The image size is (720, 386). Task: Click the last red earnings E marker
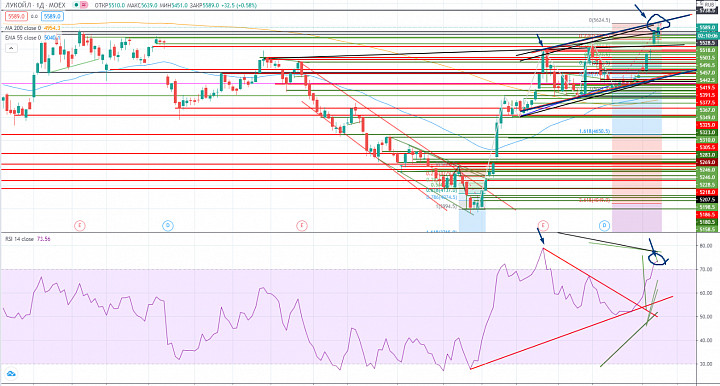pyautogui.click(x=543, y=225)
